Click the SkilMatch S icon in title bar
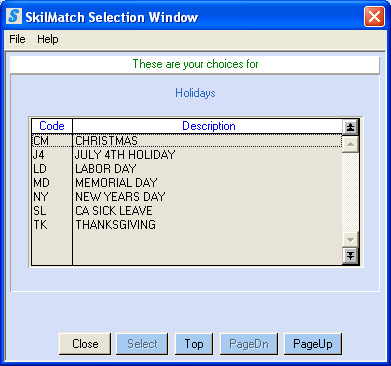 pos(14,16)
